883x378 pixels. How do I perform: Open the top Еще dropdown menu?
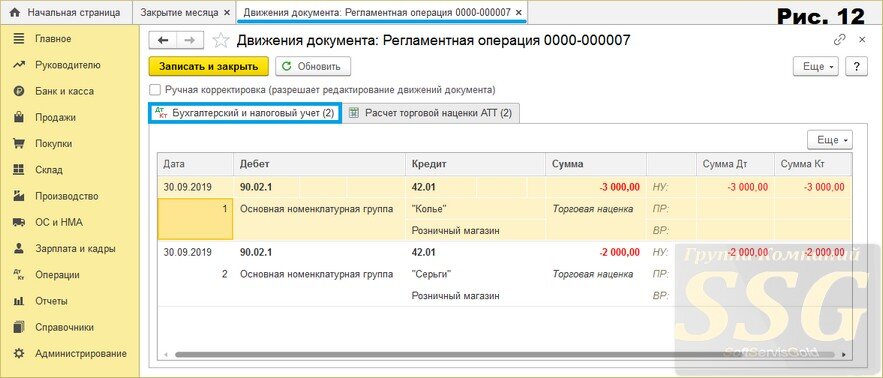coord(816,66)
